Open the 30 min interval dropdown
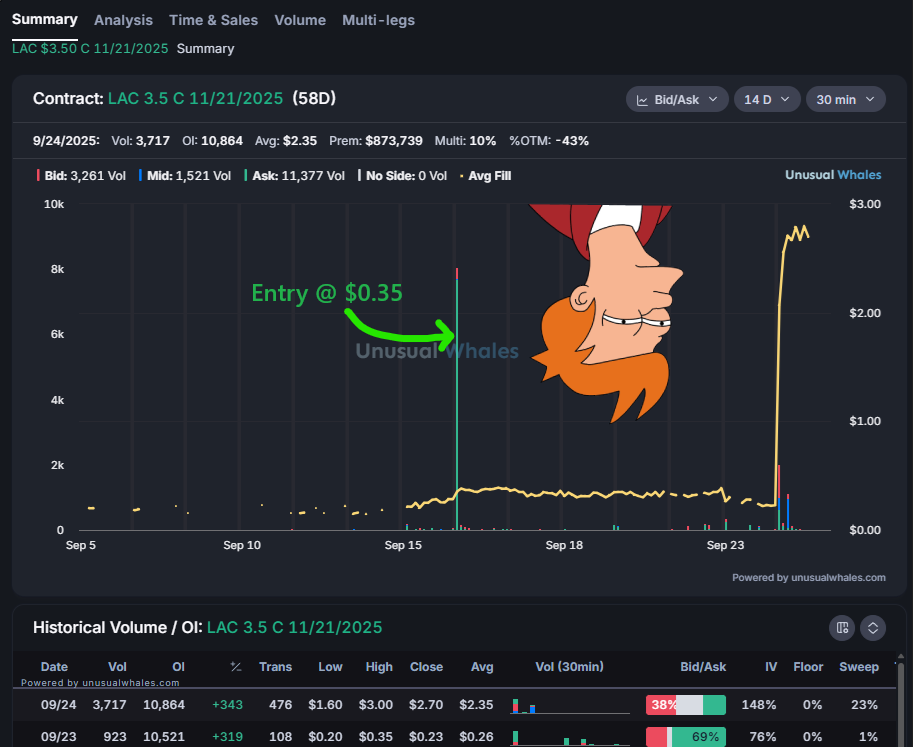 pos(845,100)
